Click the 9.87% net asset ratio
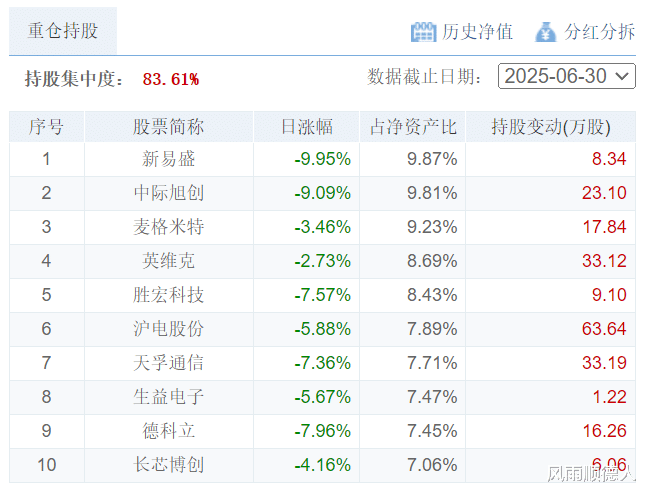This screenshot has height=495, width=646. [x=432, y=159]
